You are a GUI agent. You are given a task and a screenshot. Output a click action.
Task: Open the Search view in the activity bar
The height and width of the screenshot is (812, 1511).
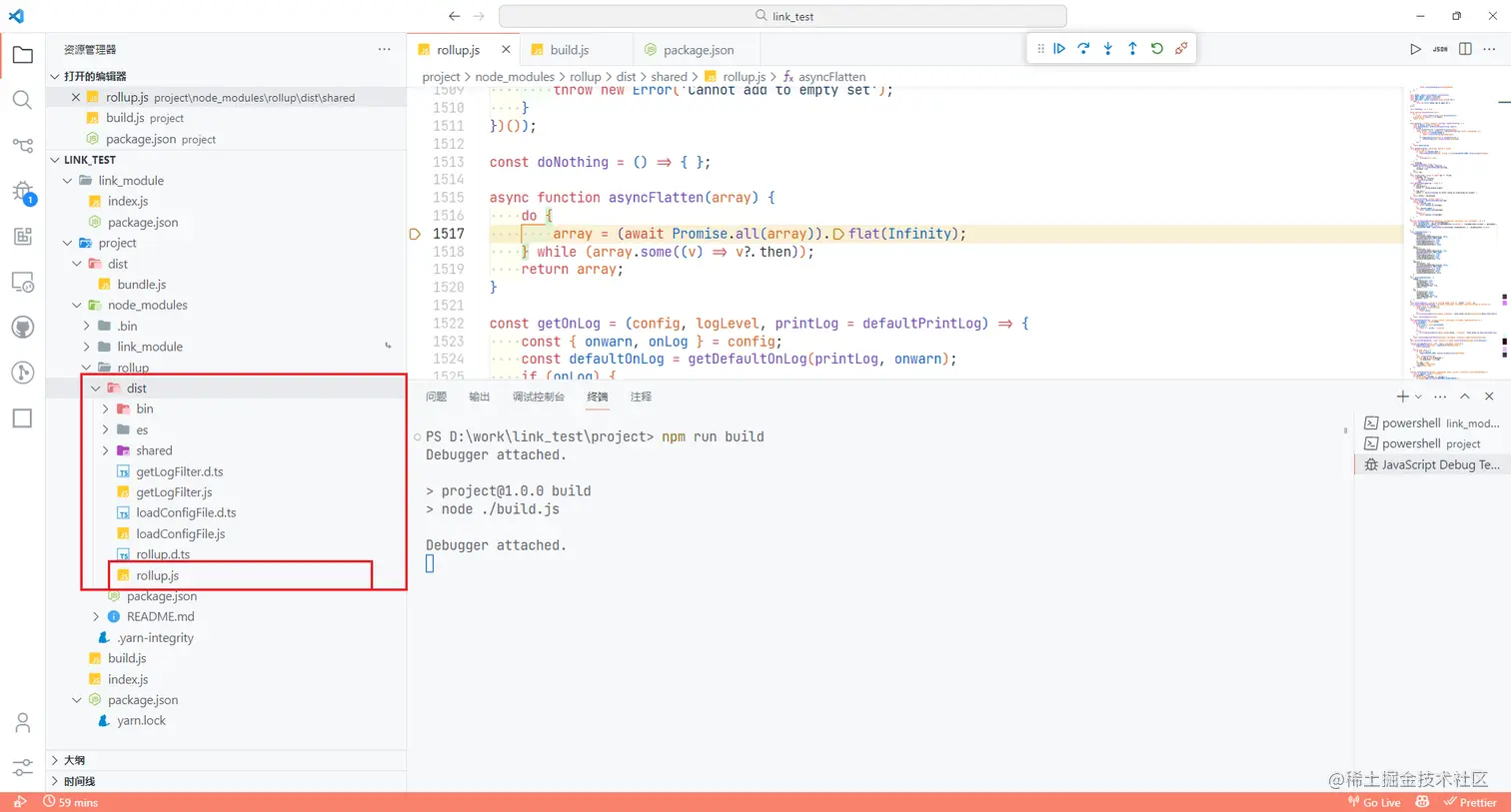click(x=23, y=99)
